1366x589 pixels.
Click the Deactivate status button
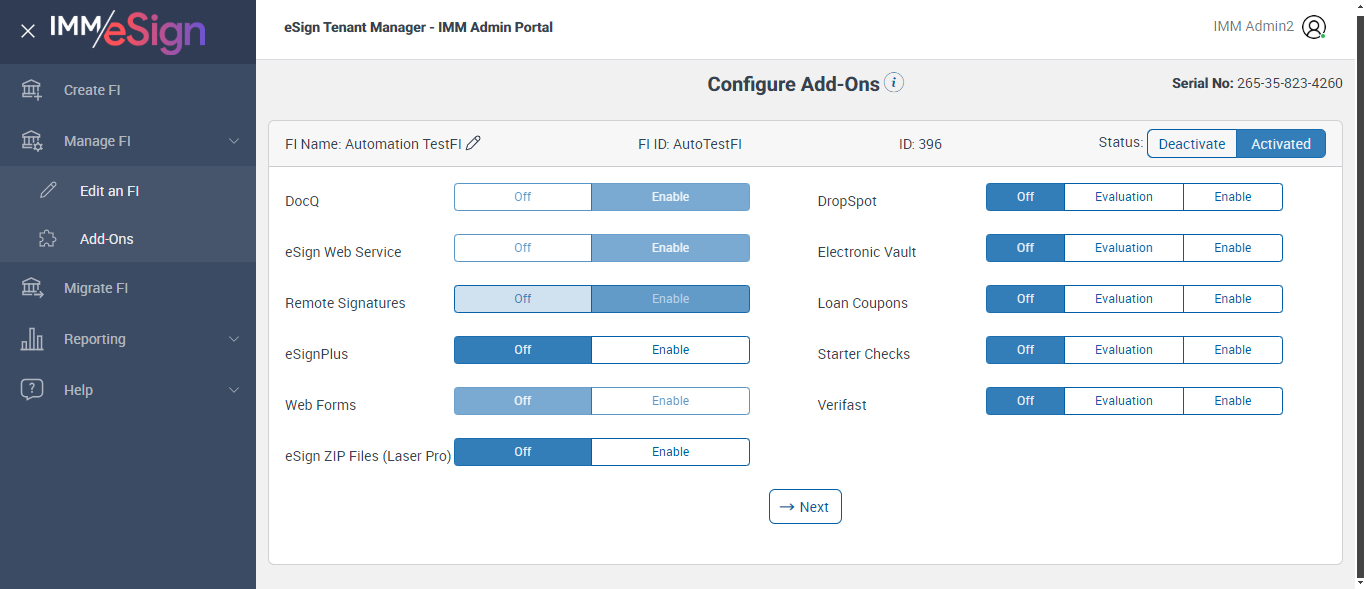click(x=1191, y=144)
